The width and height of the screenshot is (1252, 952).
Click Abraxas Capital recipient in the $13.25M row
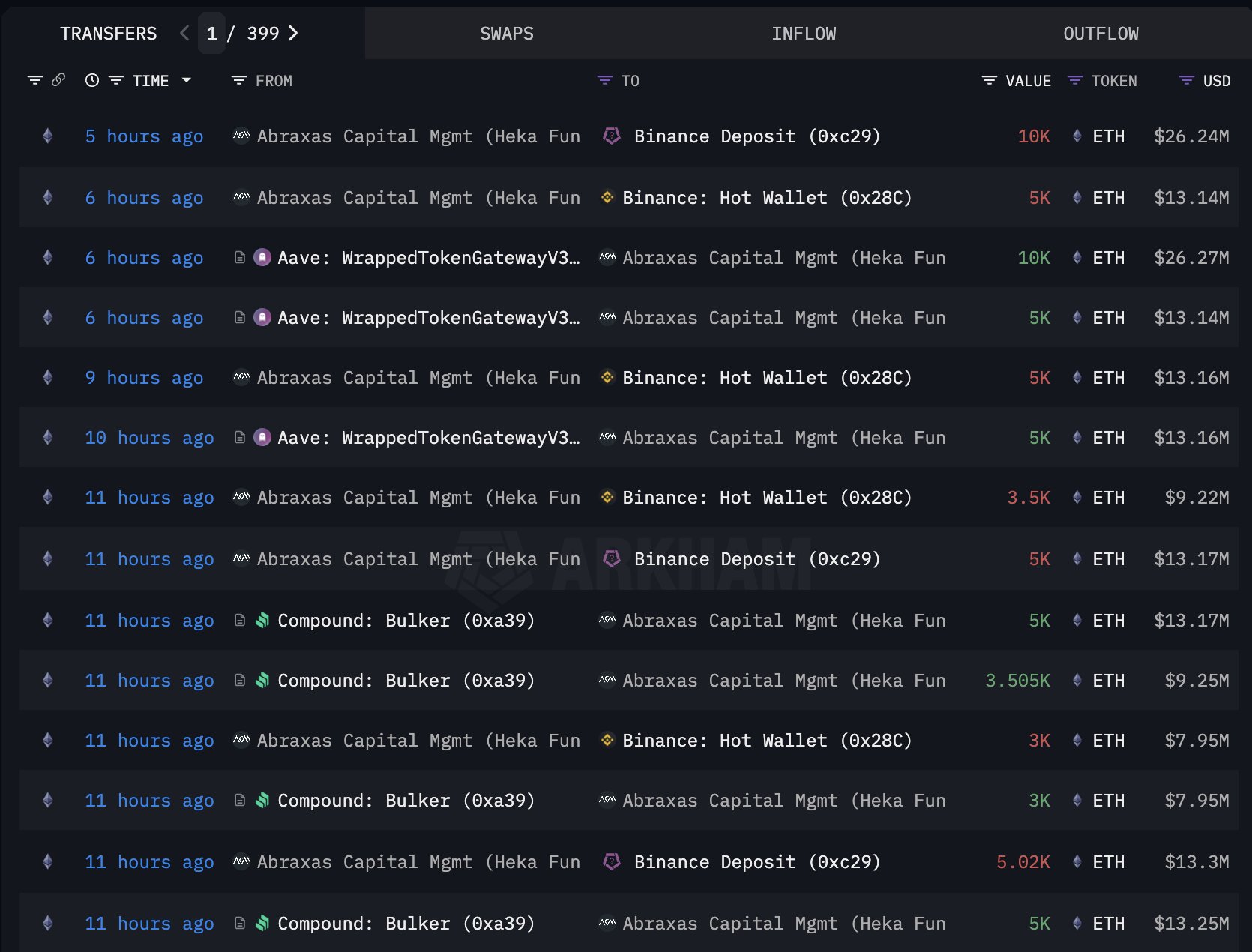coord(784,924)
